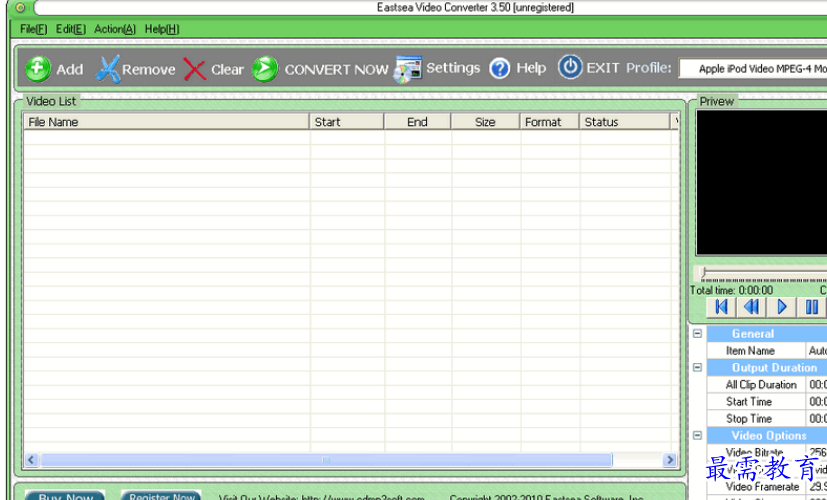The image size is (827, 500).
Task: Click the Settings label in toolbar
Action: (453, 68)
